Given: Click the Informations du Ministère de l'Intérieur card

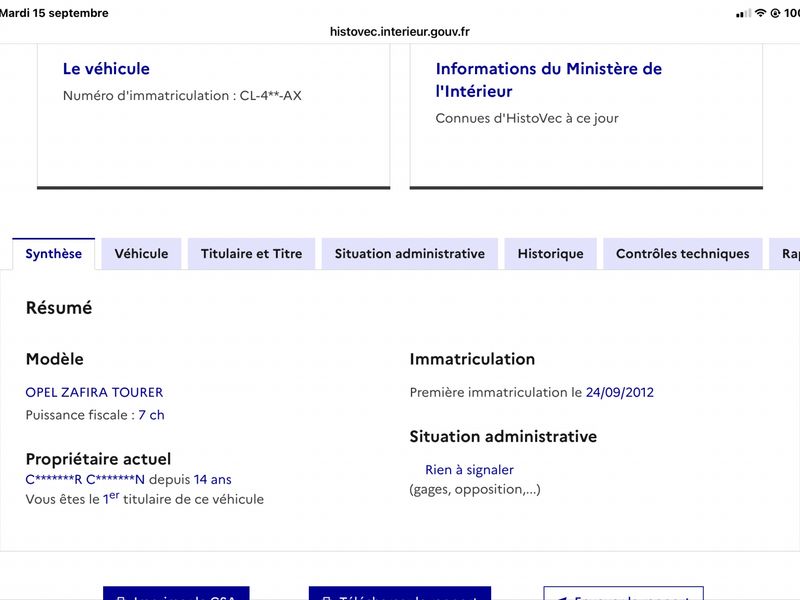Looking at the screenshot, I should coord(586,116).
